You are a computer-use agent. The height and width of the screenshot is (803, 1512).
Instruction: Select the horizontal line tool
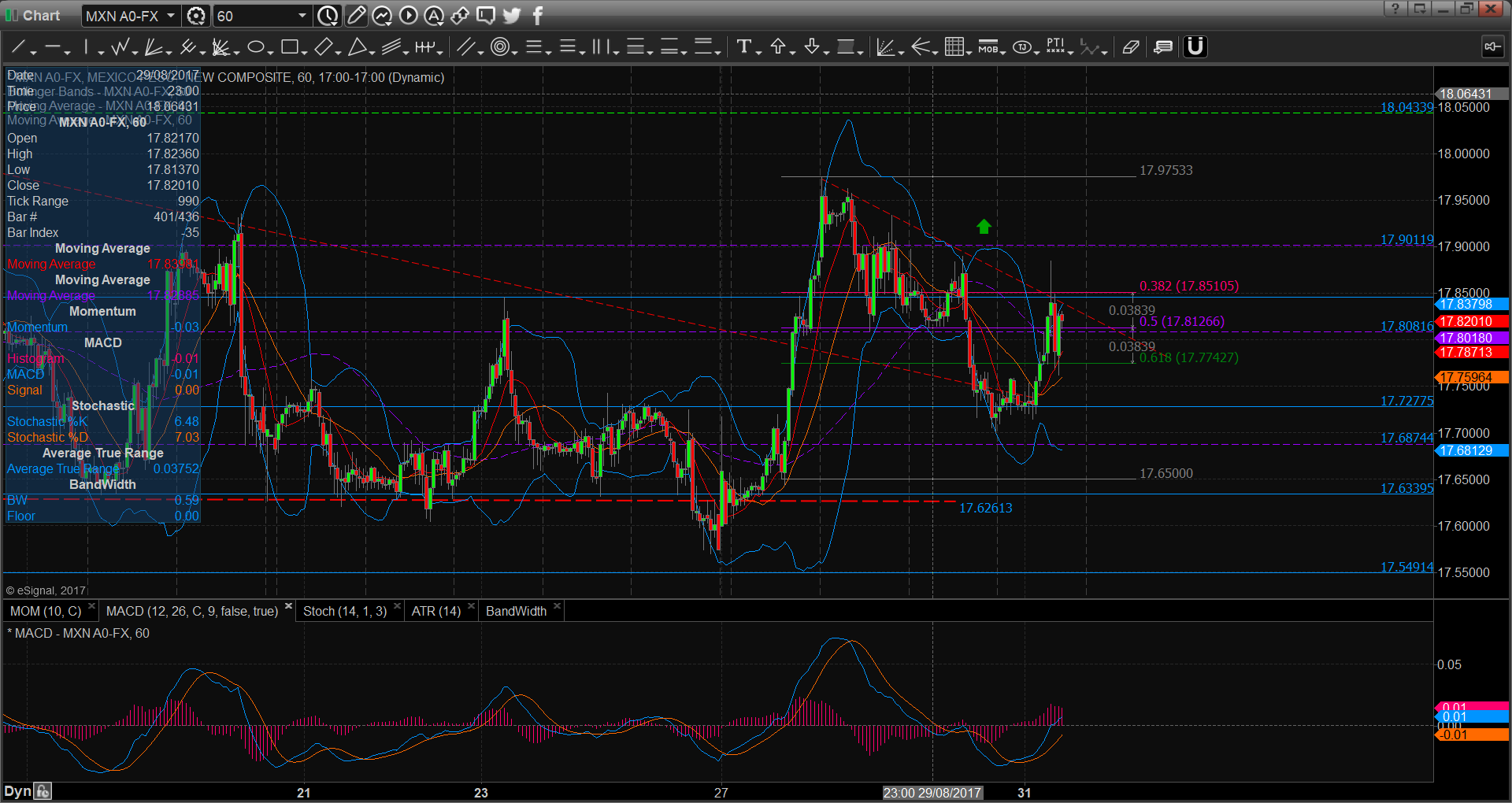coord(52,47)
